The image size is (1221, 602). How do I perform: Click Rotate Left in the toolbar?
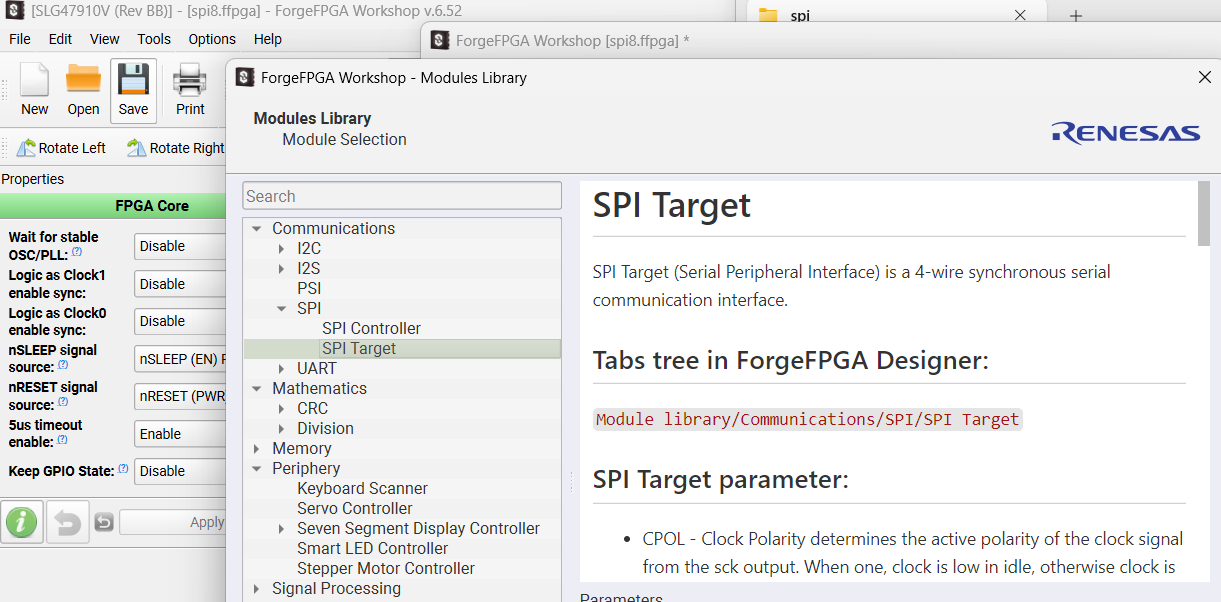point(61,148)
